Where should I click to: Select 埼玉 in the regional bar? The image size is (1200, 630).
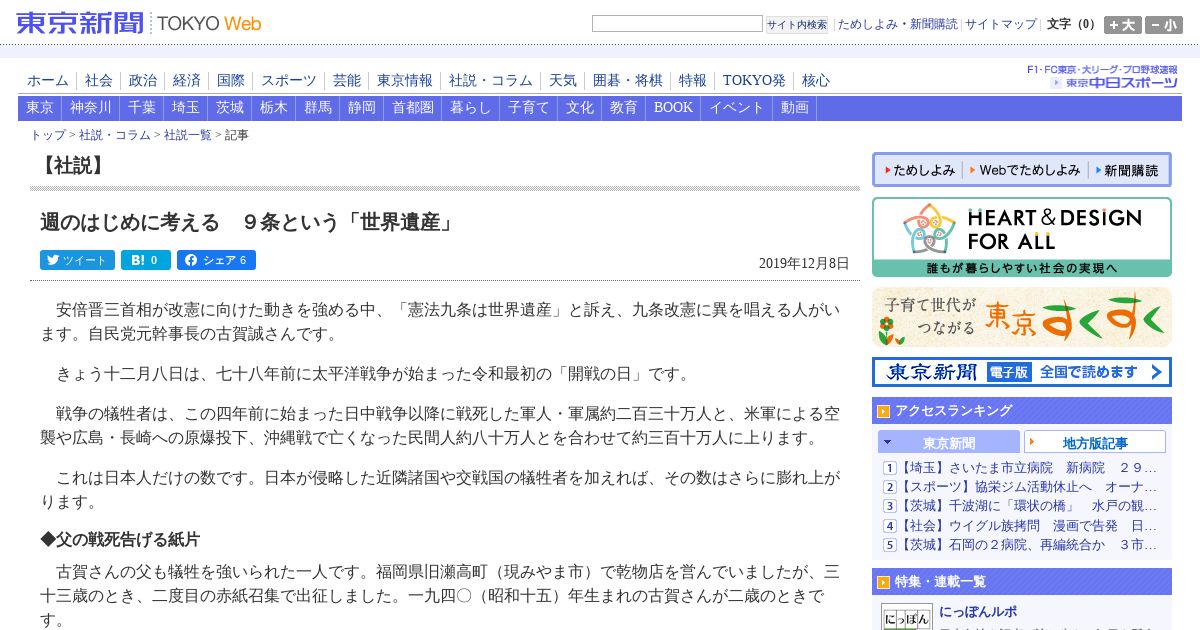coord(186,108)
